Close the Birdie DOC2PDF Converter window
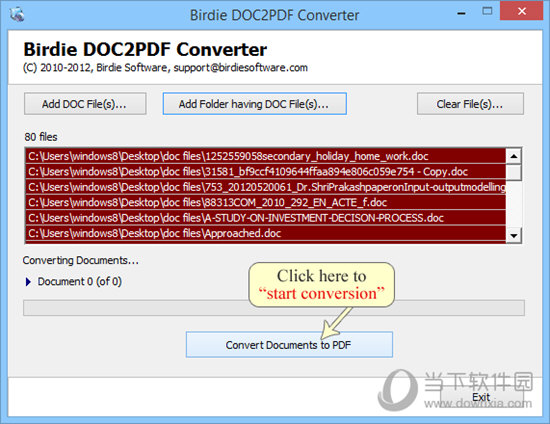The width and height of the screenshot is (550, 424). point(522,11)
